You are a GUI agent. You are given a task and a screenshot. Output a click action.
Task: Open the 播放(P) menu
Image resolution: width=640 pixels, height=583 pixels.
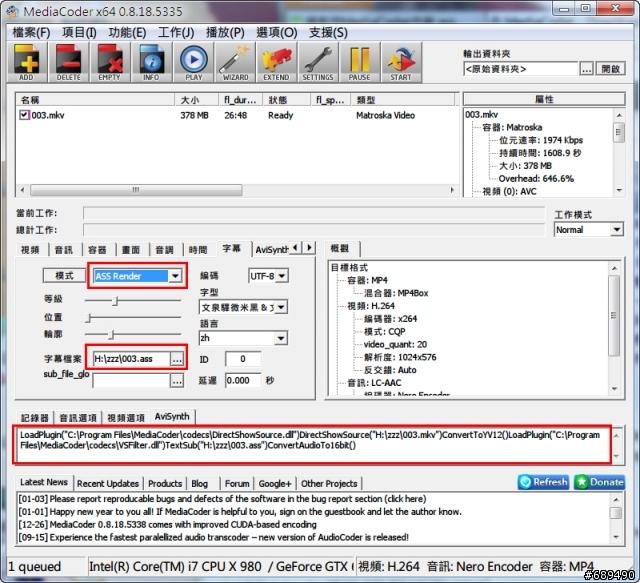225,32
